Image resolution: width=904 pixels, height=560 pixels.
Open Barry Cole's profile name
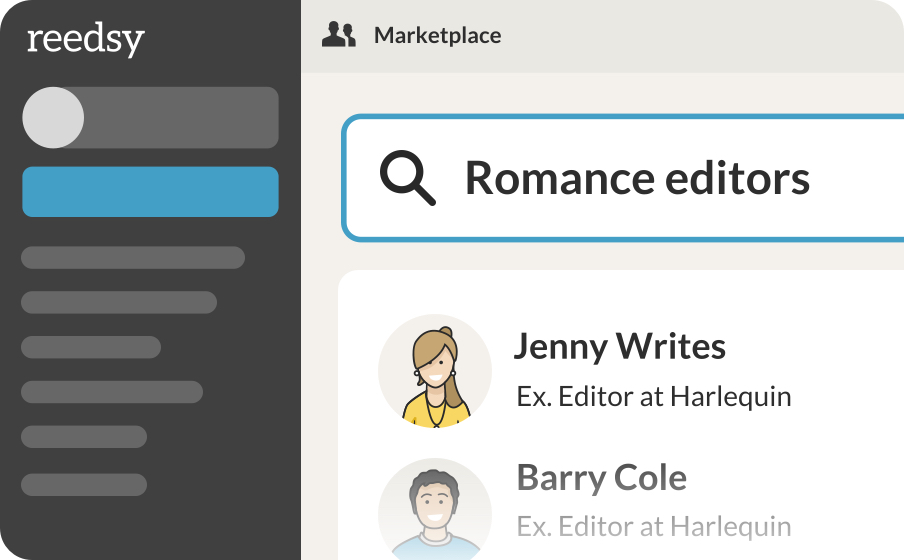coord(601,478)
